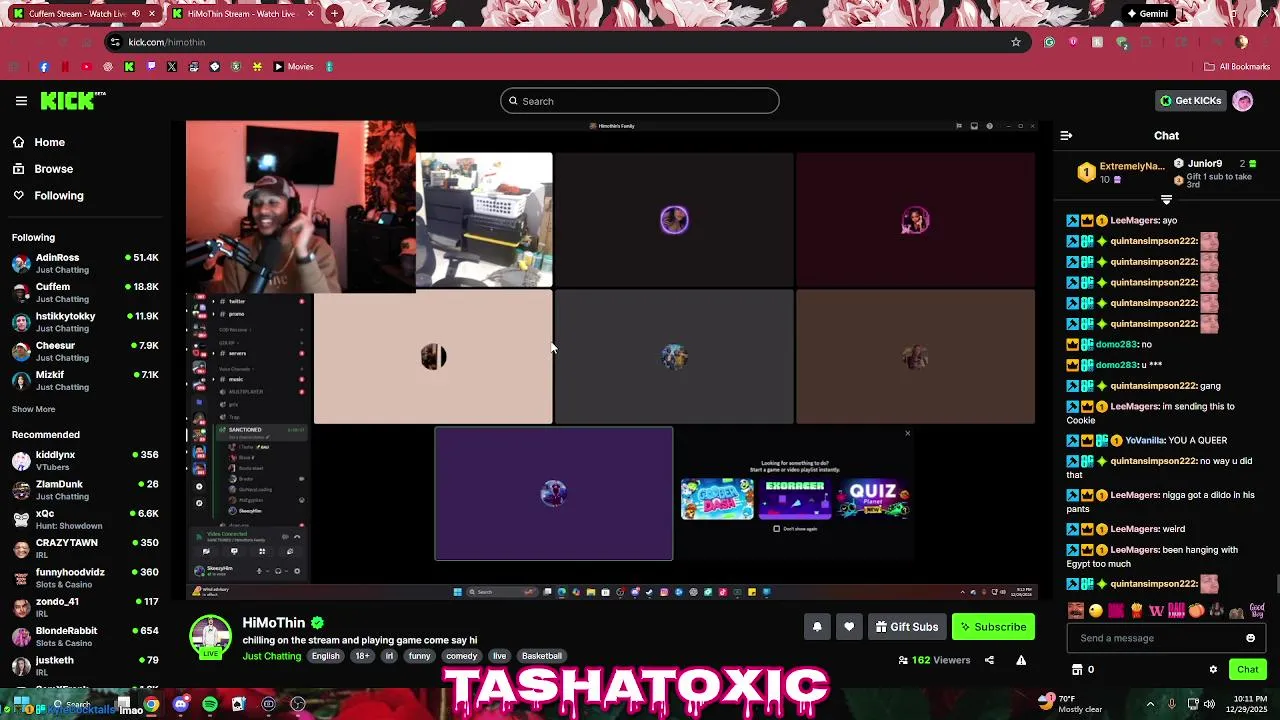The height and width of the screenshot is (720, 1280).
Task: Open the X (Twitter) bookmark
Action: tap(172, 67)
